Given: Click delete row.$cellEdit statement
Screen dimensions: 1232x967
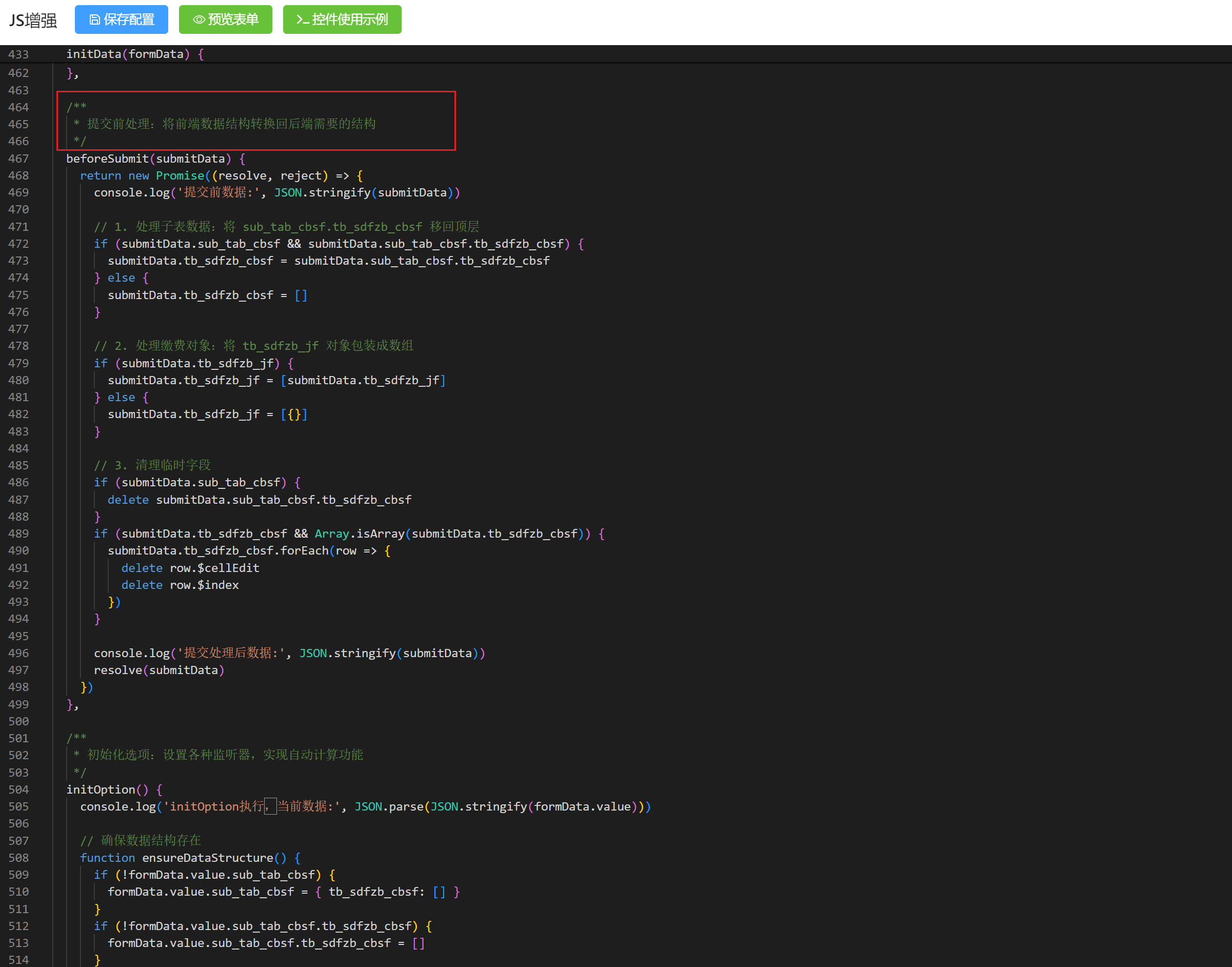Looking at the screenshot, I should pos(190,568).
